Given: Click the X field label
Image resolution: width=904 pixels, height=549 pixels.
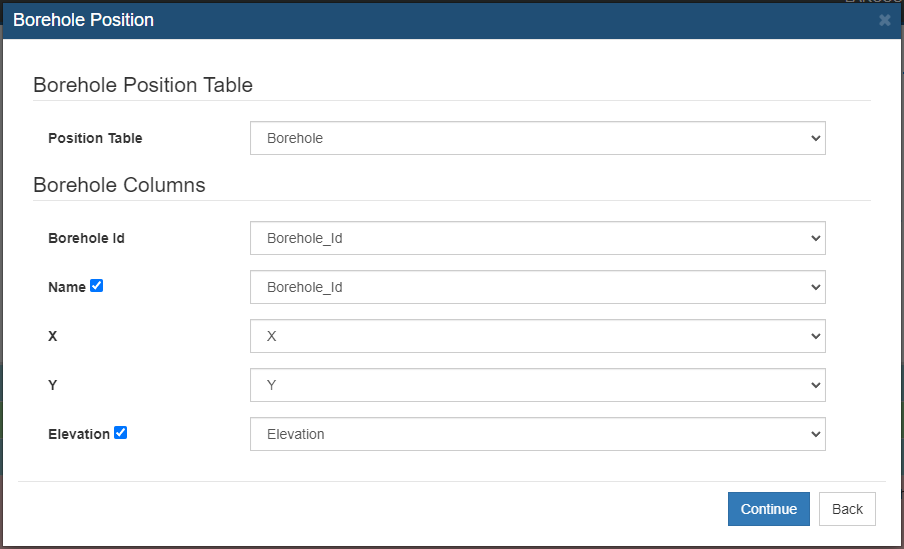Looking at the screenshot, I should [x=52, y=336].
